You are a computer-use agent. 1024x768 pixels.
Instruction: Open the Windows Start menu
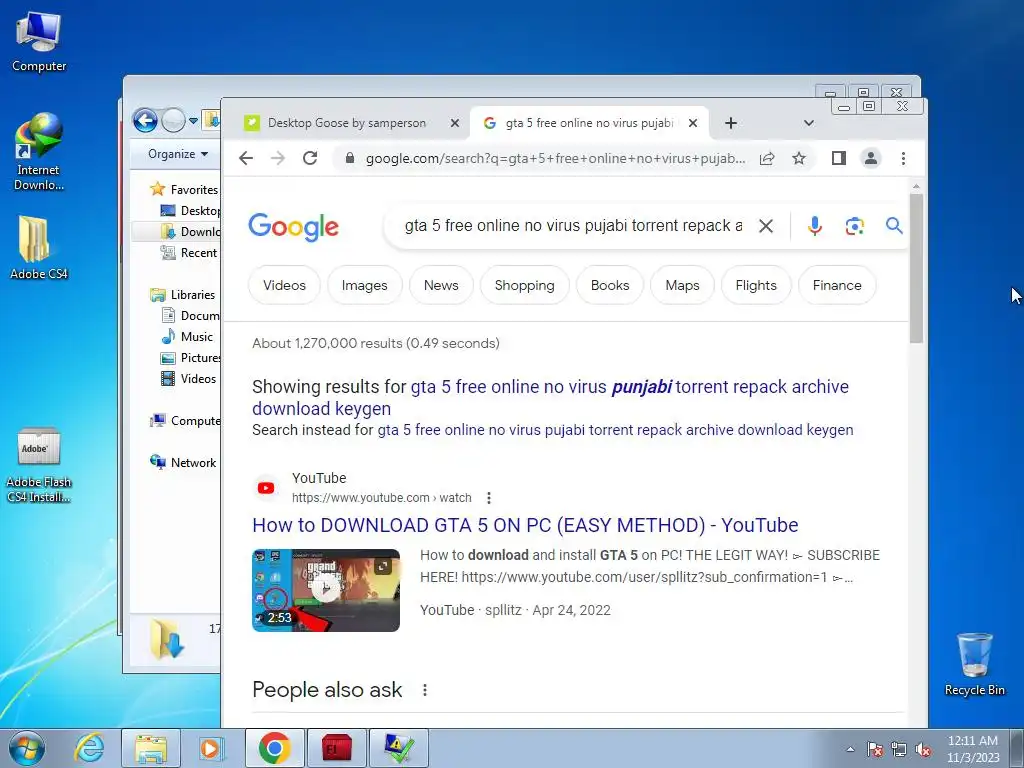(27, 748)
